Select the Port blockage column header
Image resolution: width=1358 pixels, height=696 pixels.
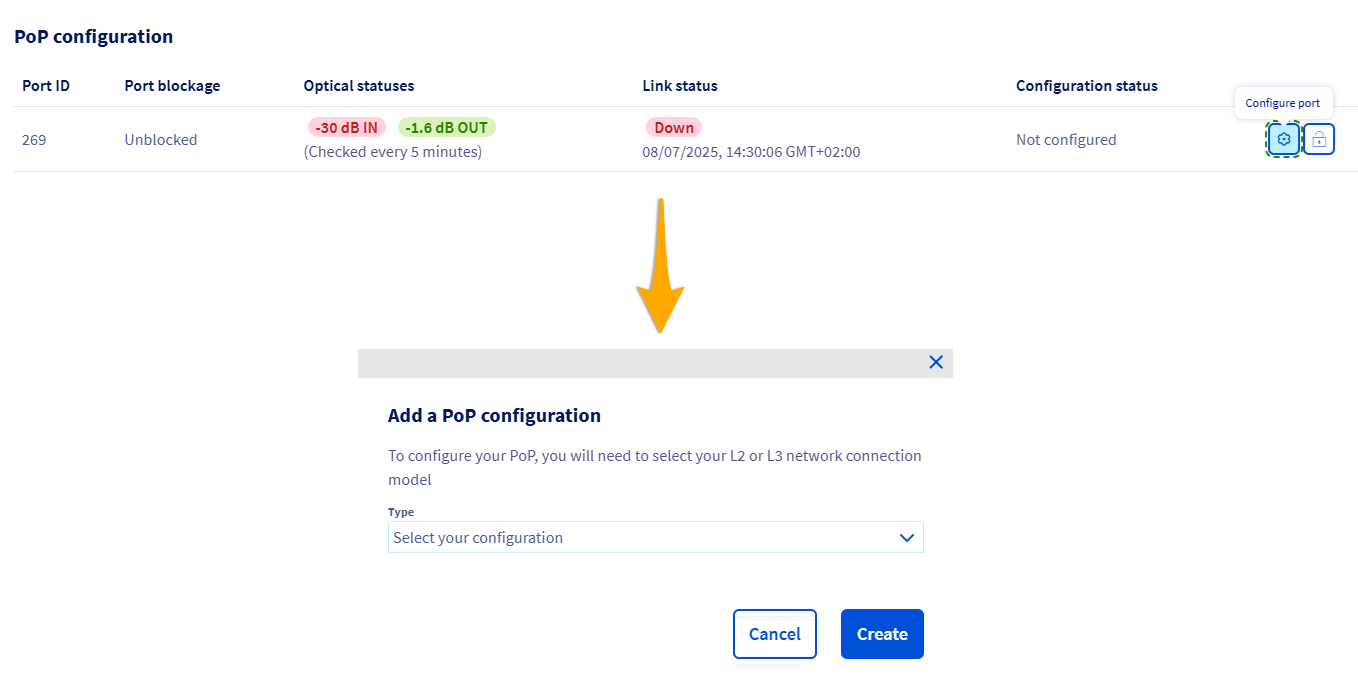[172, 86]
